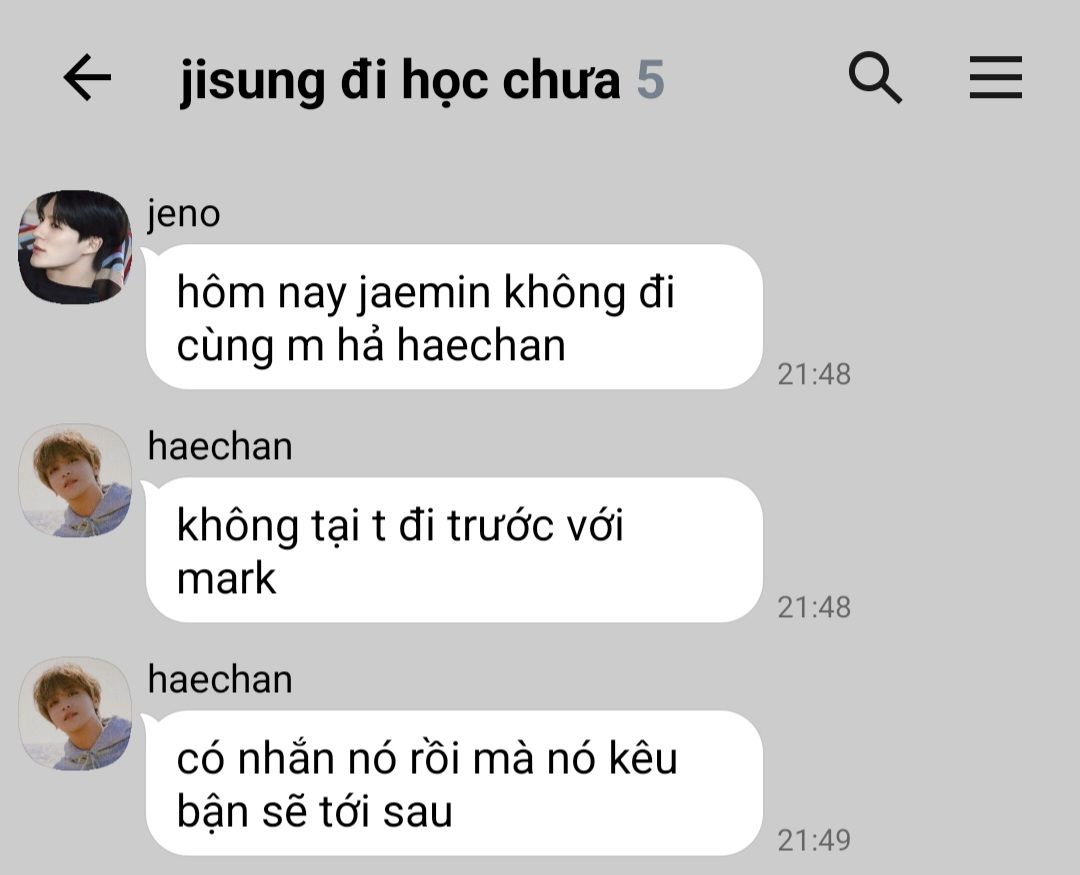Image resolution: width=1080 pixels, height=875 pixels.
Task: Tap the first haechan sender name
Action: [x=220, y=446]
